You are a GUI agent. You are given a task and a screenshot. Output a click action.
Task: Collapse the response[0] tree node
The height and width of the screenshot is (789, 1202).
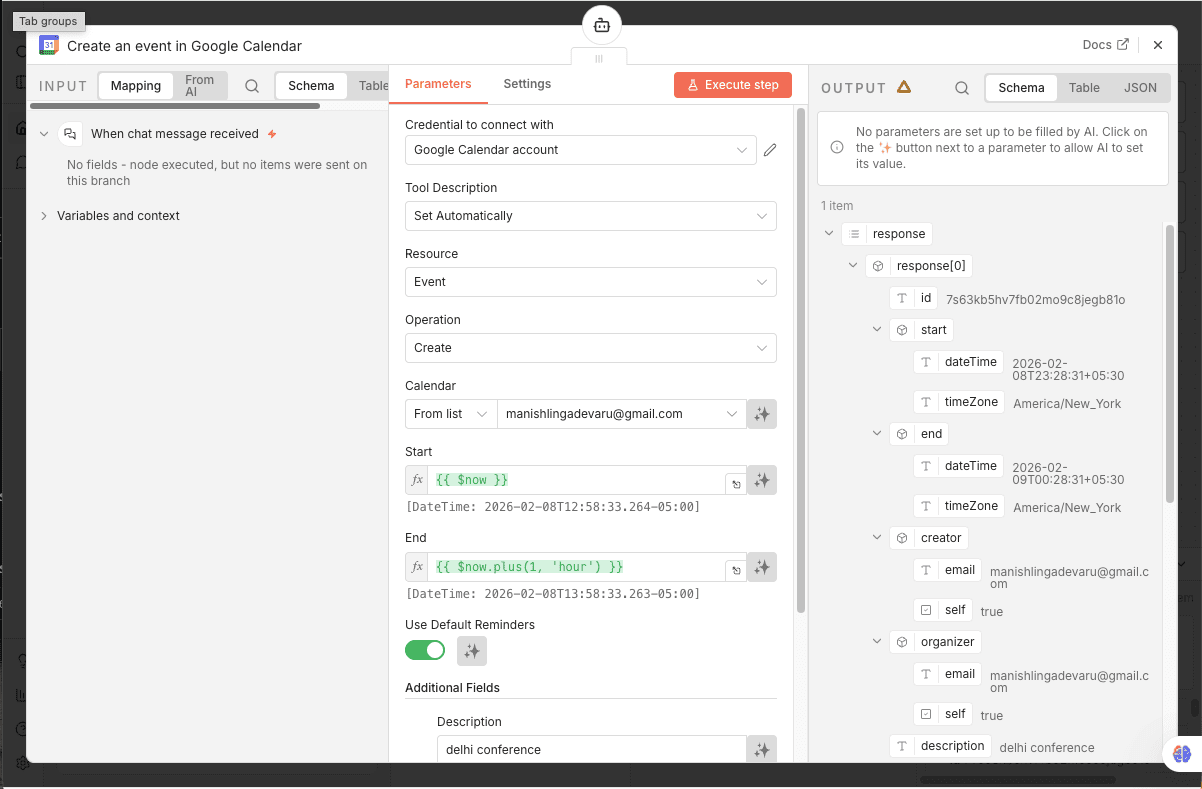(x=853, y=266)
